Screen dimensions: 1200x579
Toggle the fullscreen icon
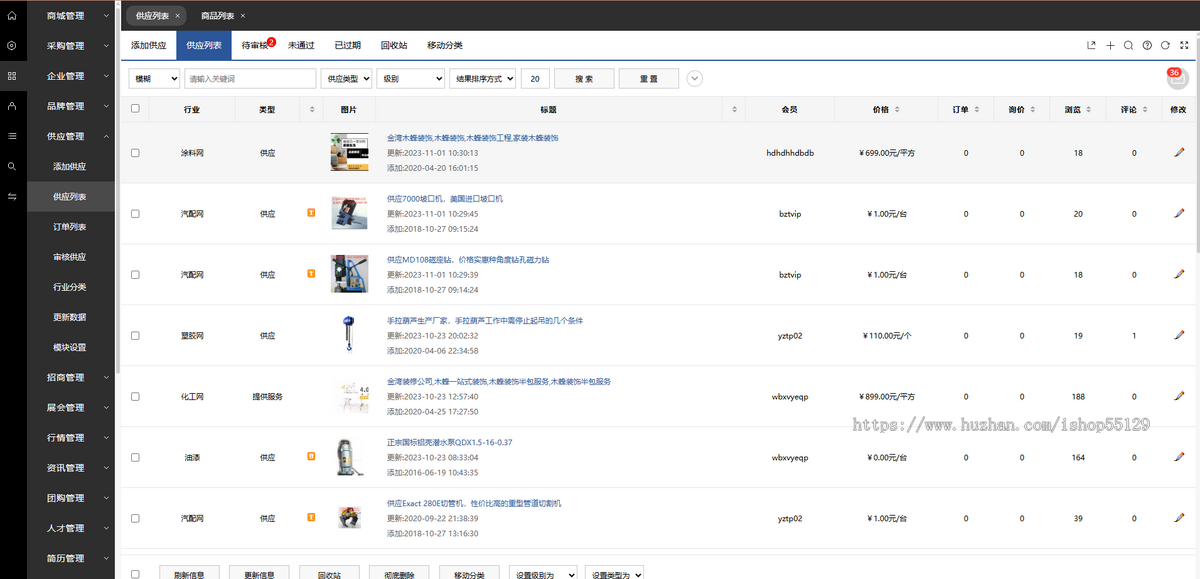click(1184, 45)
